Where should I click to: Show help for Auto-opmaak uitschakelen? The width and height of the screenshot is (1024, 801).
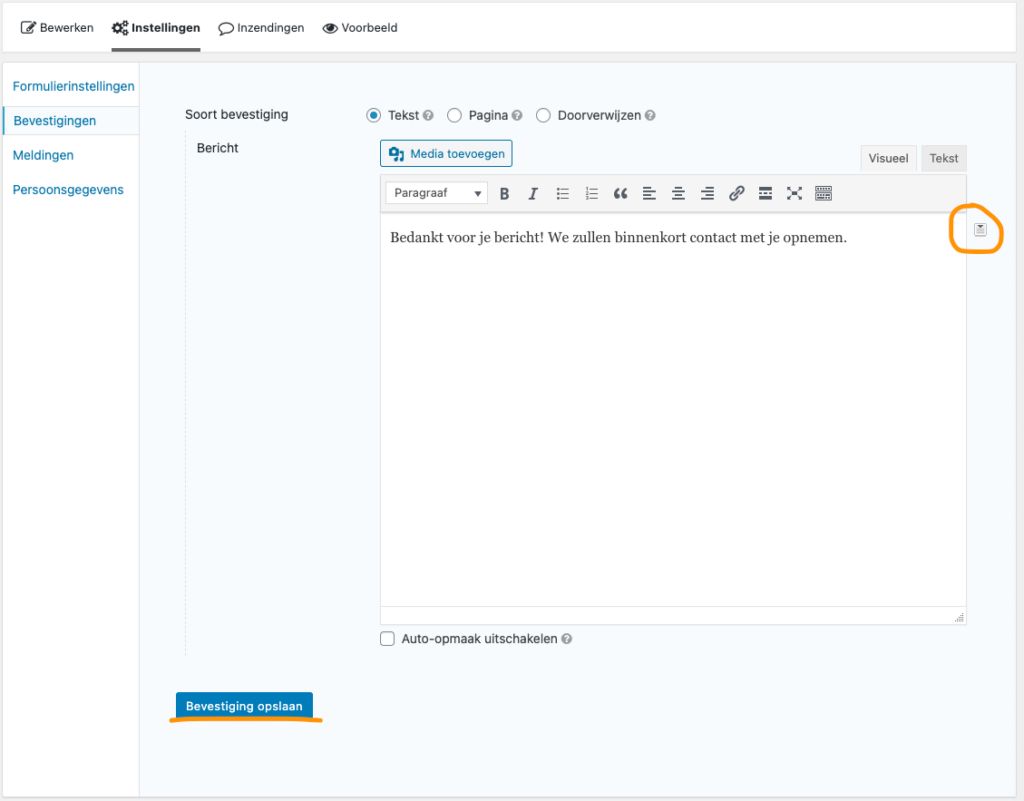[x=567, y=639]
